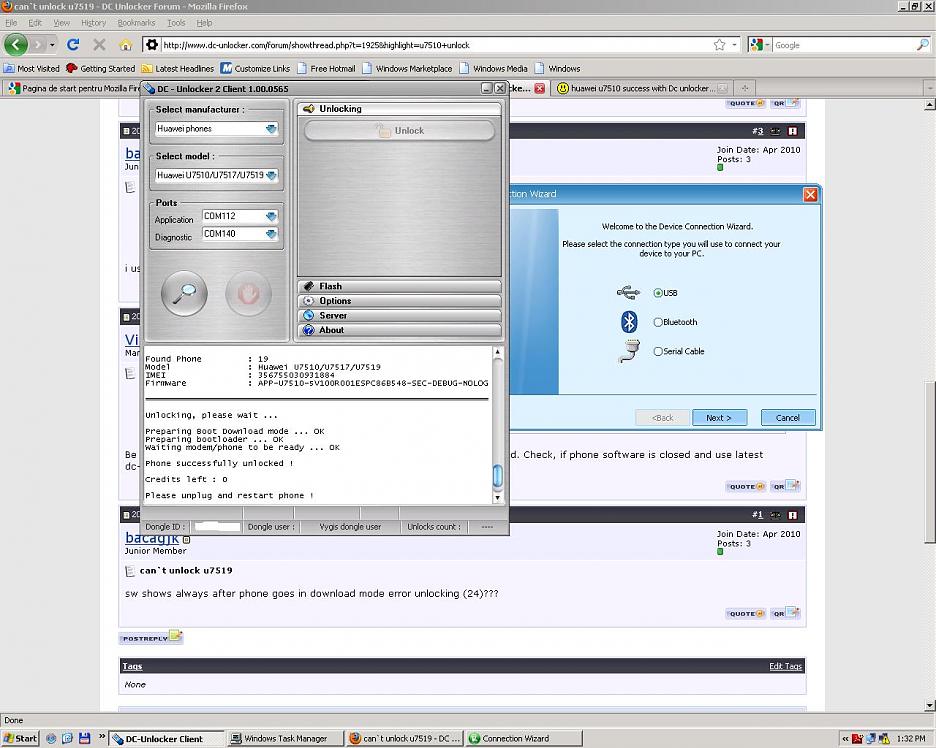Select the Bluetooth connection option
The height and width of the screenshot is (748, 936).
(658, 322)
